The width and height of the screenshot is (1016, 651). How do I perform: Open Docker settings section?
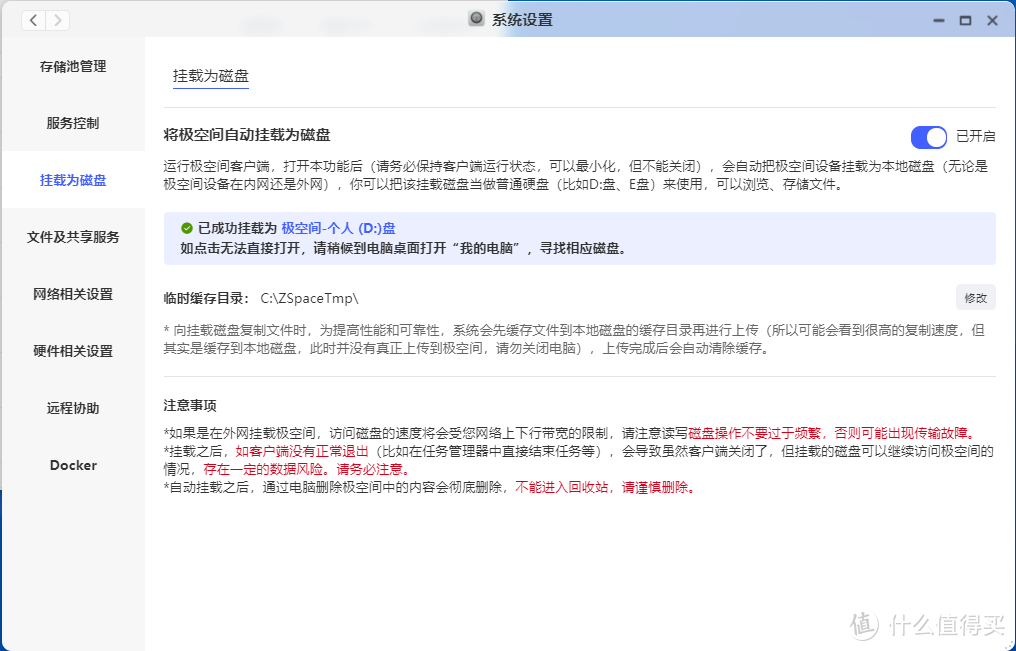[73, 465]
